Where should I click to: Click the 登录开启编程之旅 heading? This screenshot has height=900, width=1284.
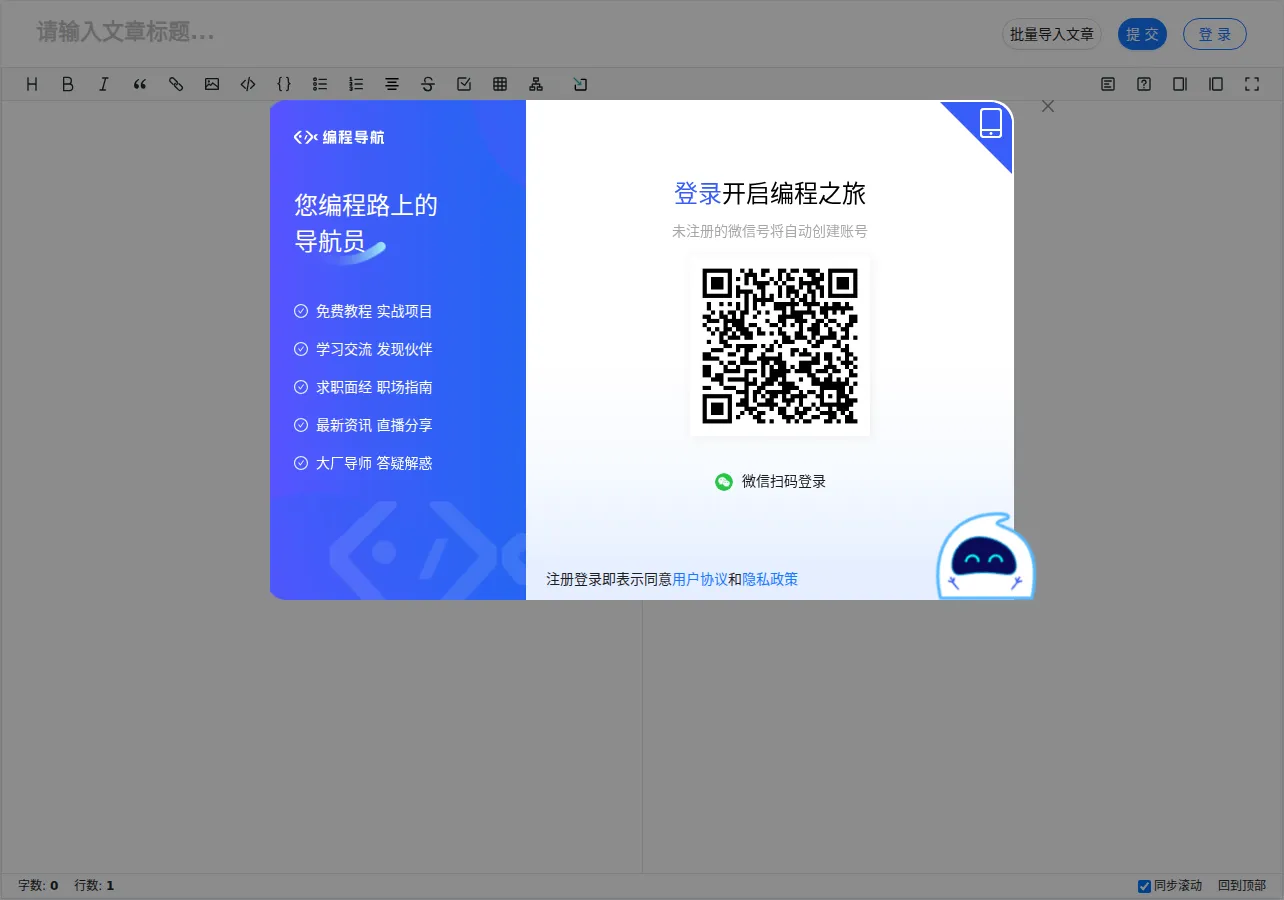pos(770,194)
